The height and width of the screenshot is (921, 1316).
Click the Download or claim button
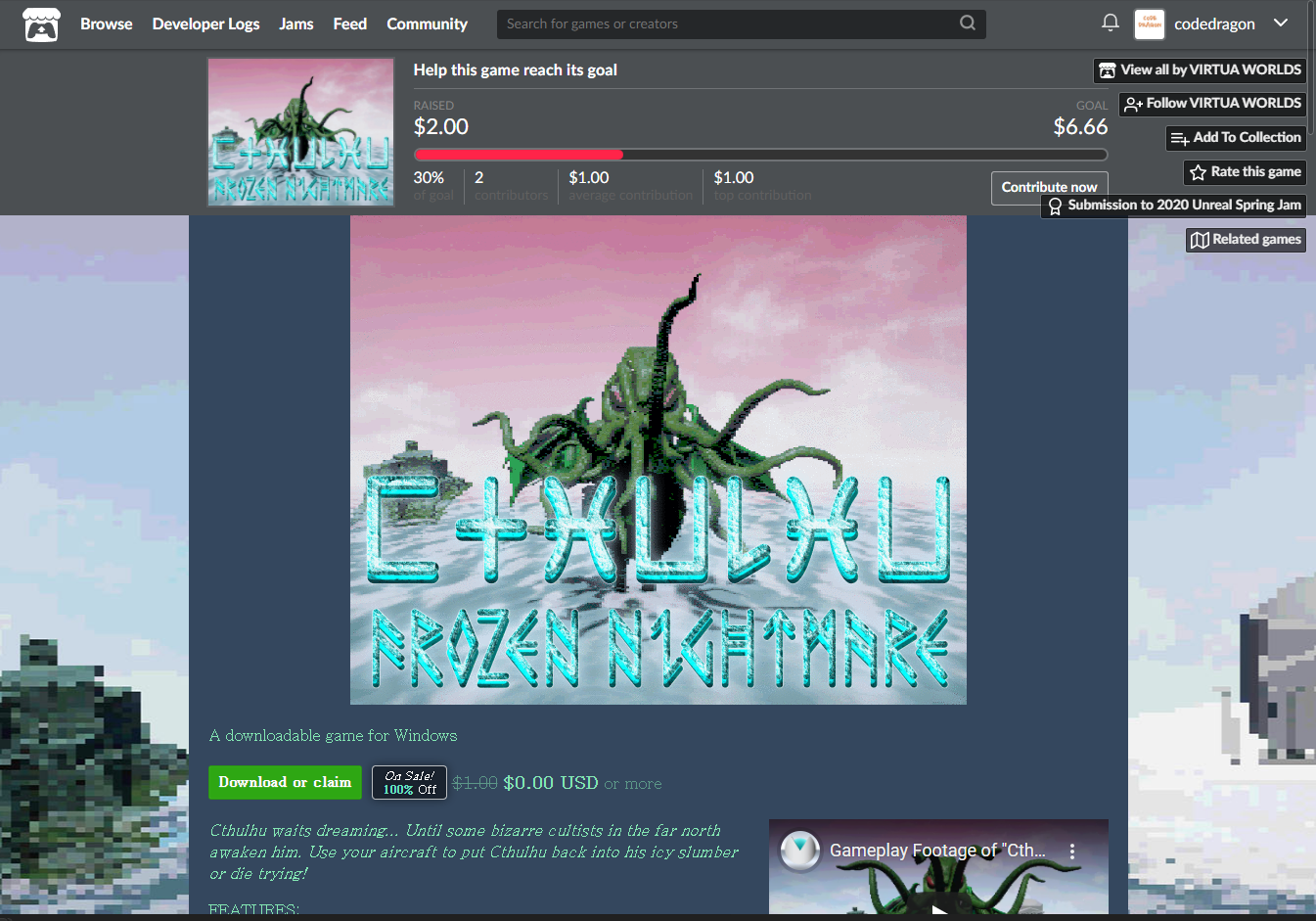tap(285, 782)
